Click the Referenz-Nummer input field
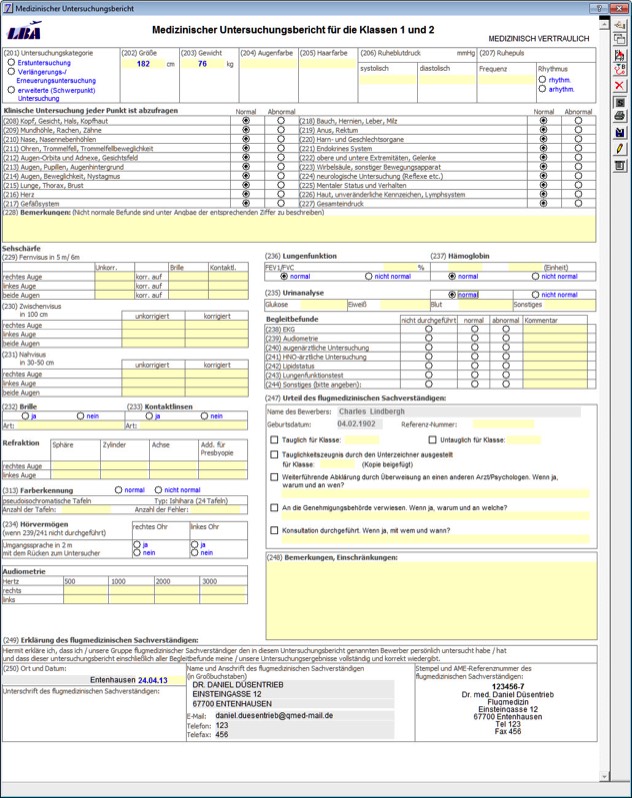This screenshot has height=798, width=632. click(x=503, y=424)
